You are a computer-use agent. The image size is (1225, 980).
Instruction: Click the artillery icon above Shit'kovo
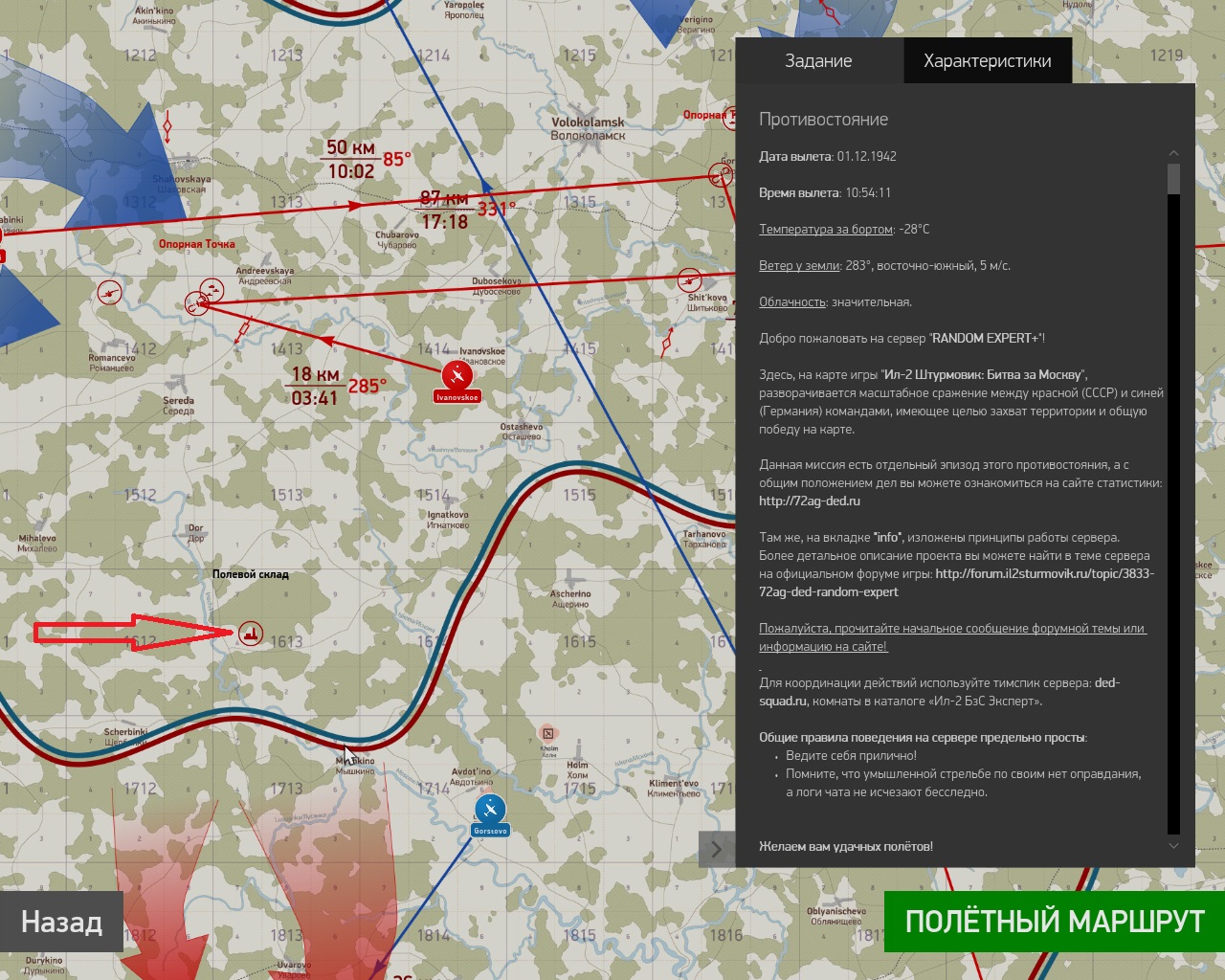click(690, 280)
